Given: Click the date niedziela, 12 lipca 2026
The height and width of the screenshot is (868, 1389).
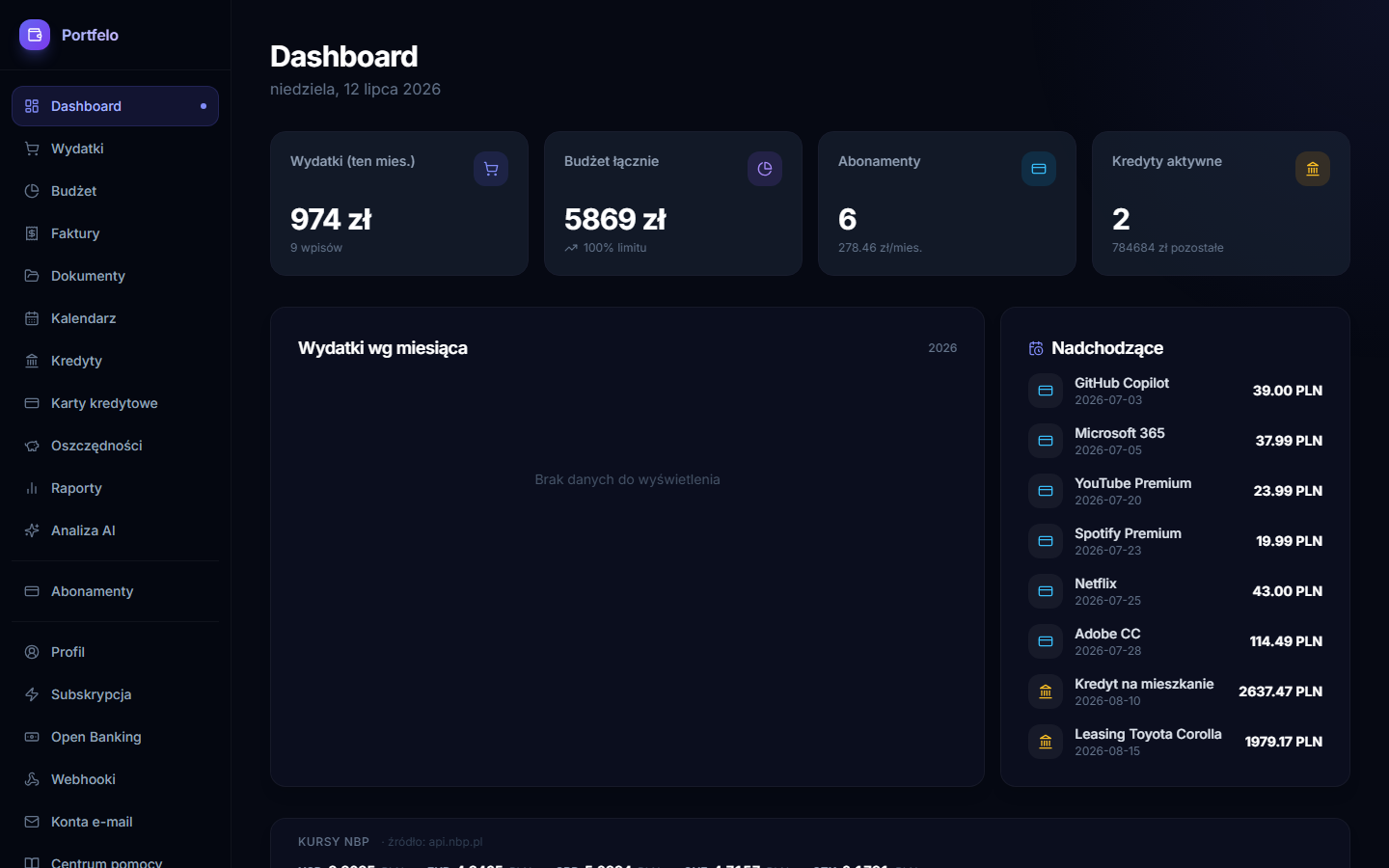Looking at the screenshot, I should (355, 89).
